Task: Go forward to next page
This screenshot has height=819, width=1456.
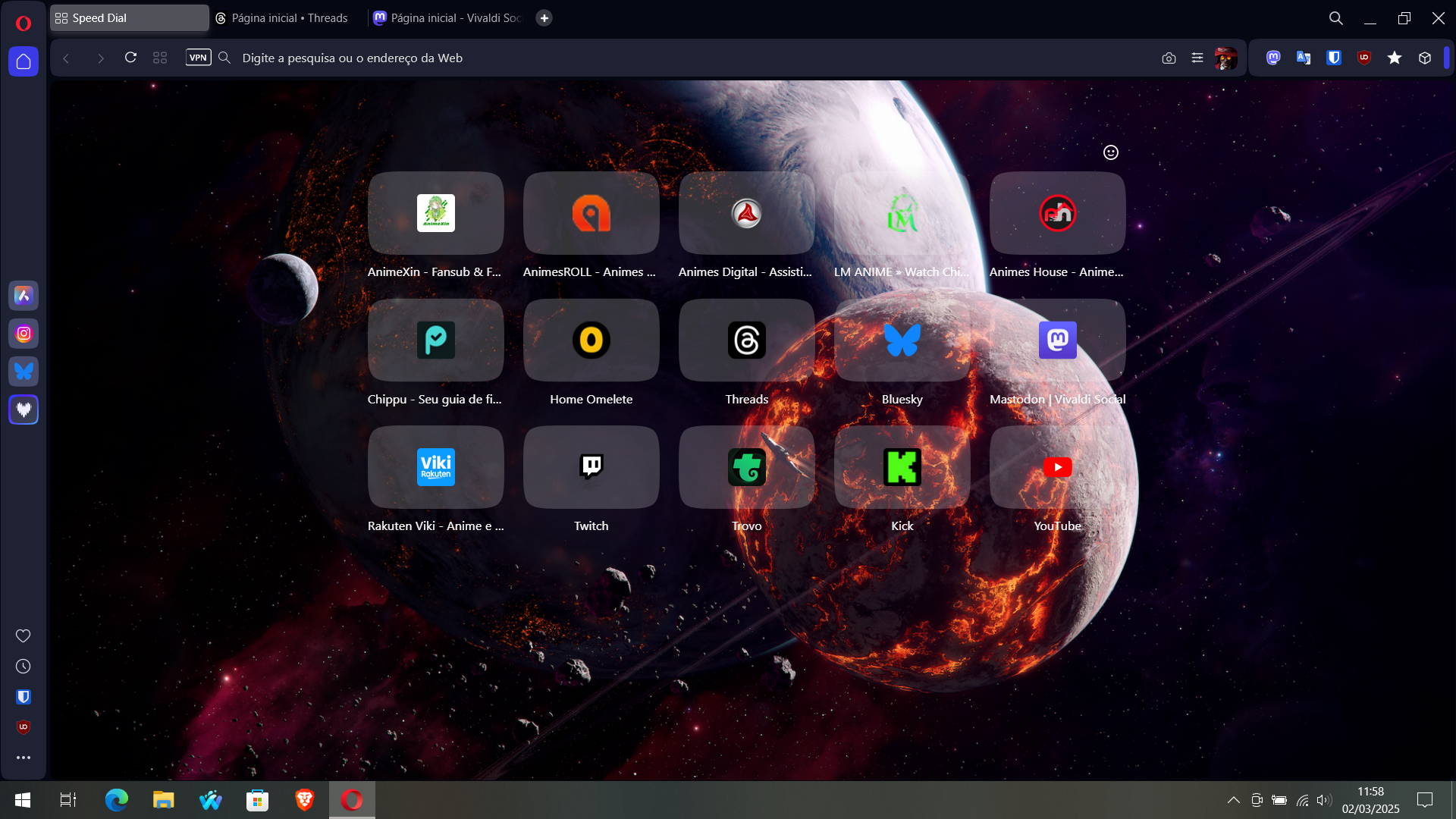Action: coord(100,58)
